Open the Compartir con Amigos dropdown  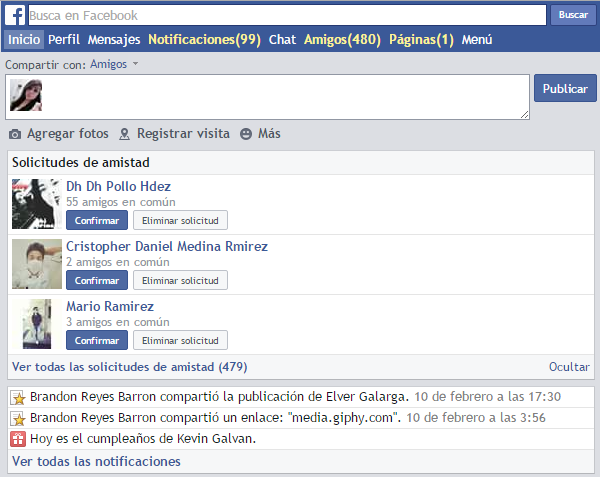click(114, 64)
